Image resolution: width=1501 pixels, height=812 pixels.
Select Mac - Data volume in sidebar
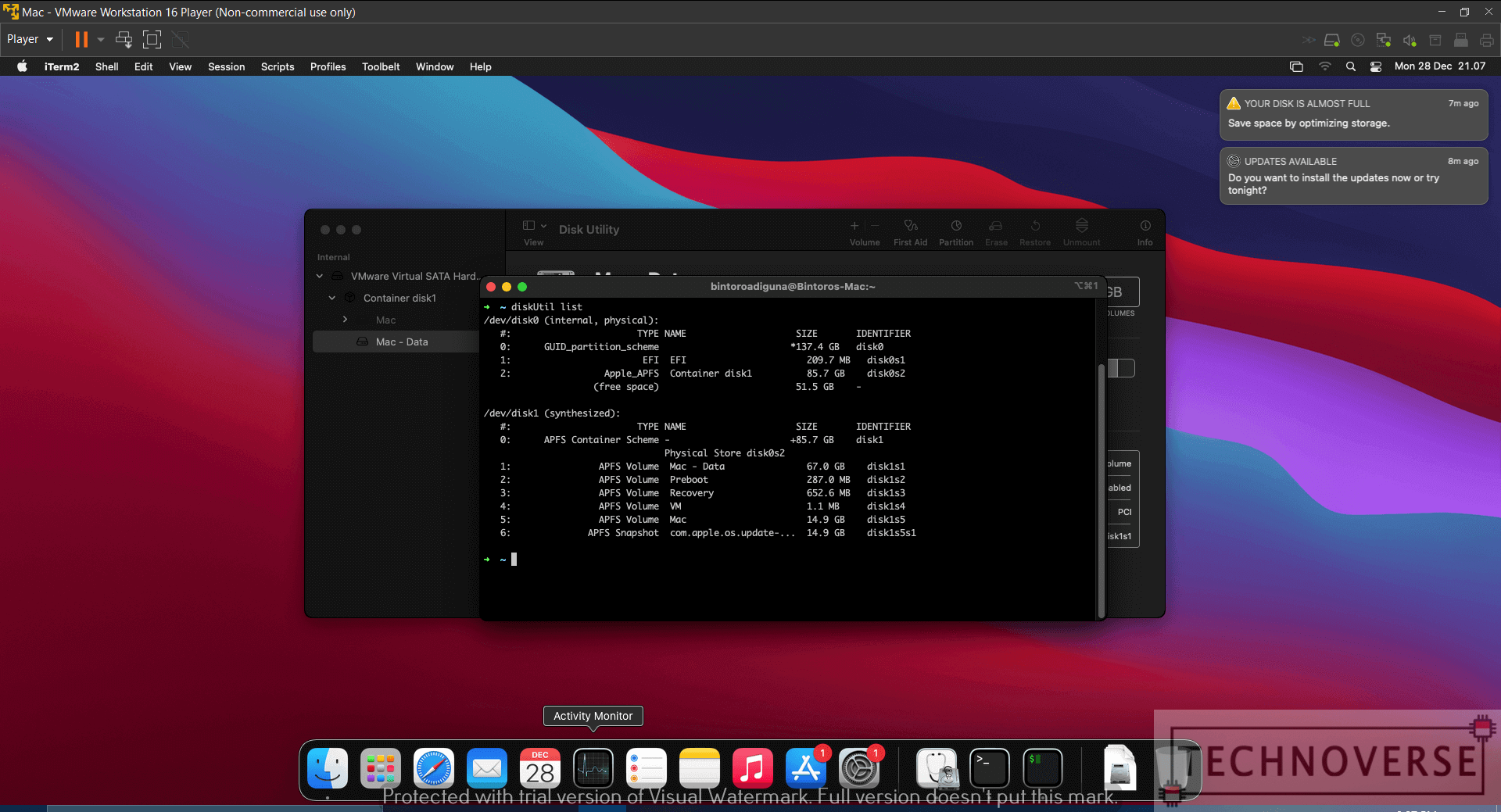(396, 342)
